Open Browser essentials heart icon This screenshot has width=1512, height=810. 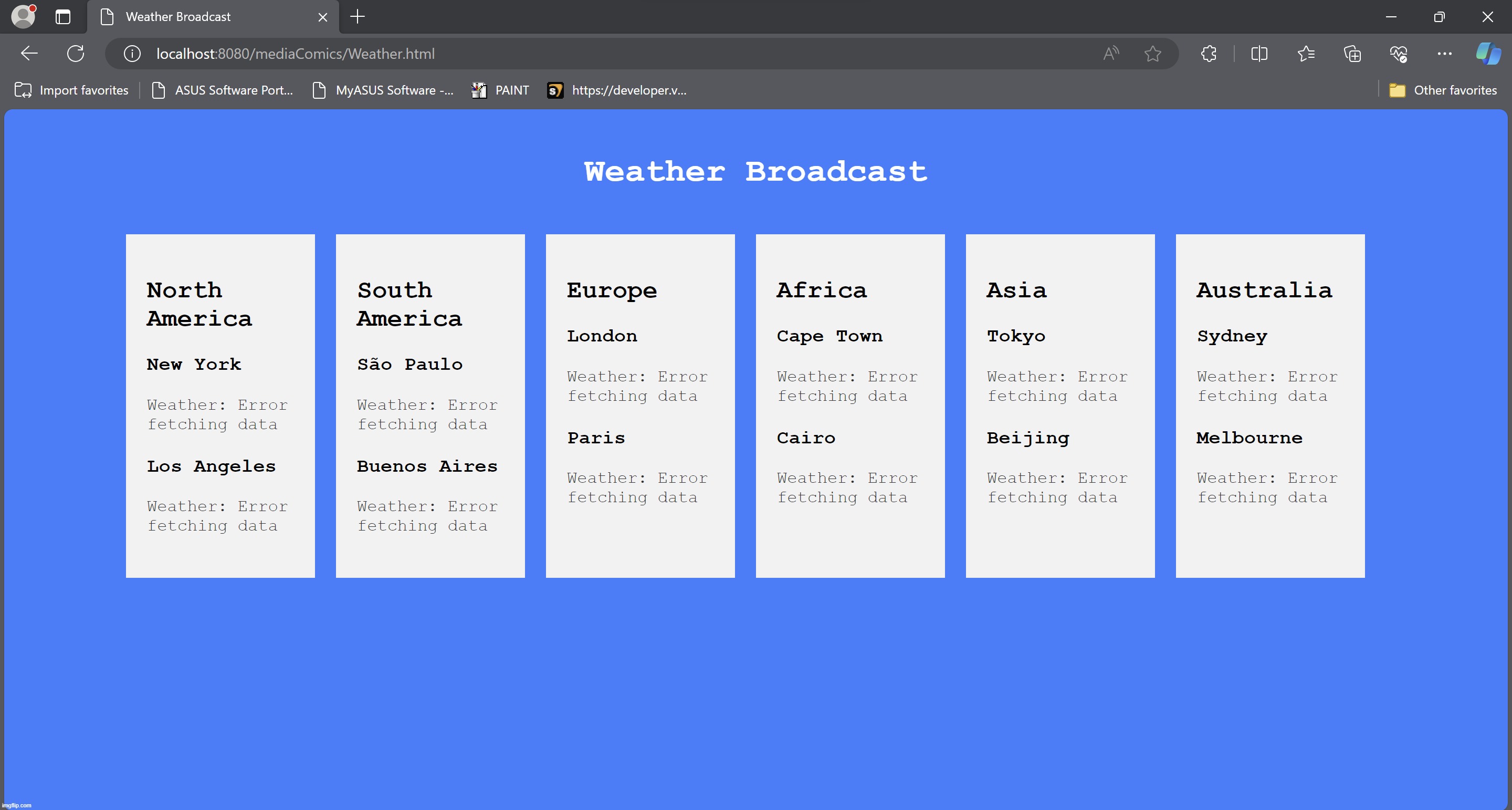[1399, 54]
